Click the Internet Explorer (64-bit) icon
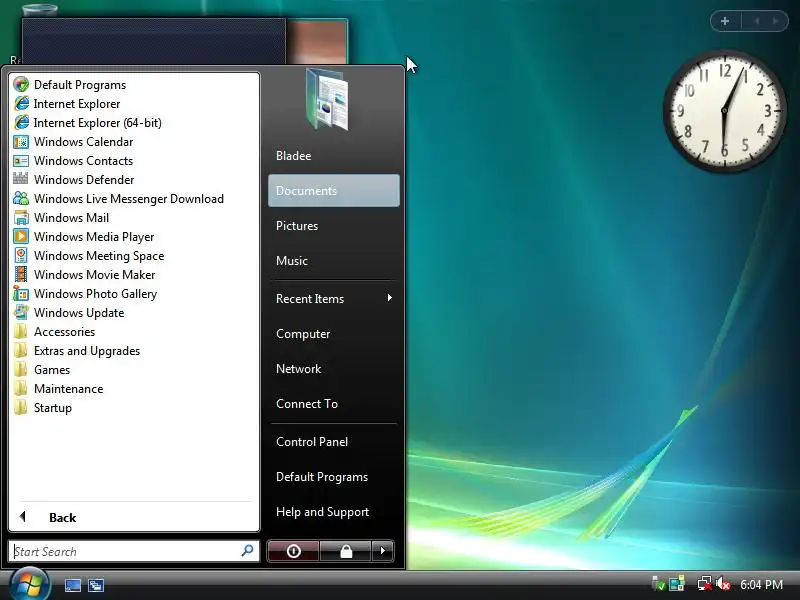Viewport: 800px width, 600px height. click(21, 122)
